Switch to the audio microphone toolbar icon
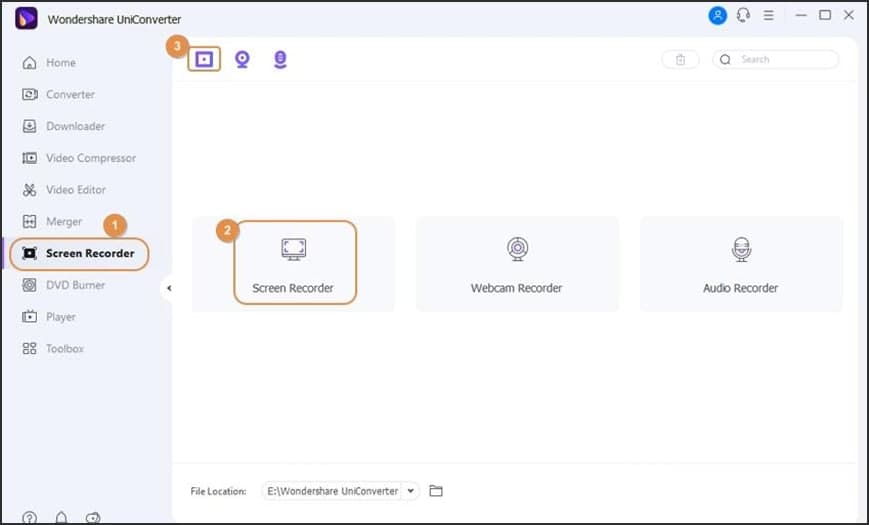This screenshot has height=525, width=869. 280,59
